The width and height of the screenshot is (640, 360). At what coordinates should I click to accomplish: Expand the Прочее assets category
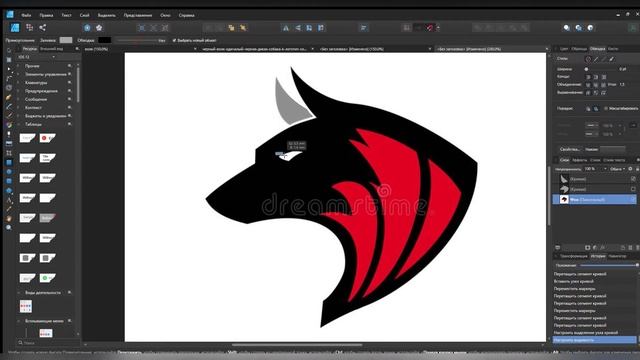point(18,66)
